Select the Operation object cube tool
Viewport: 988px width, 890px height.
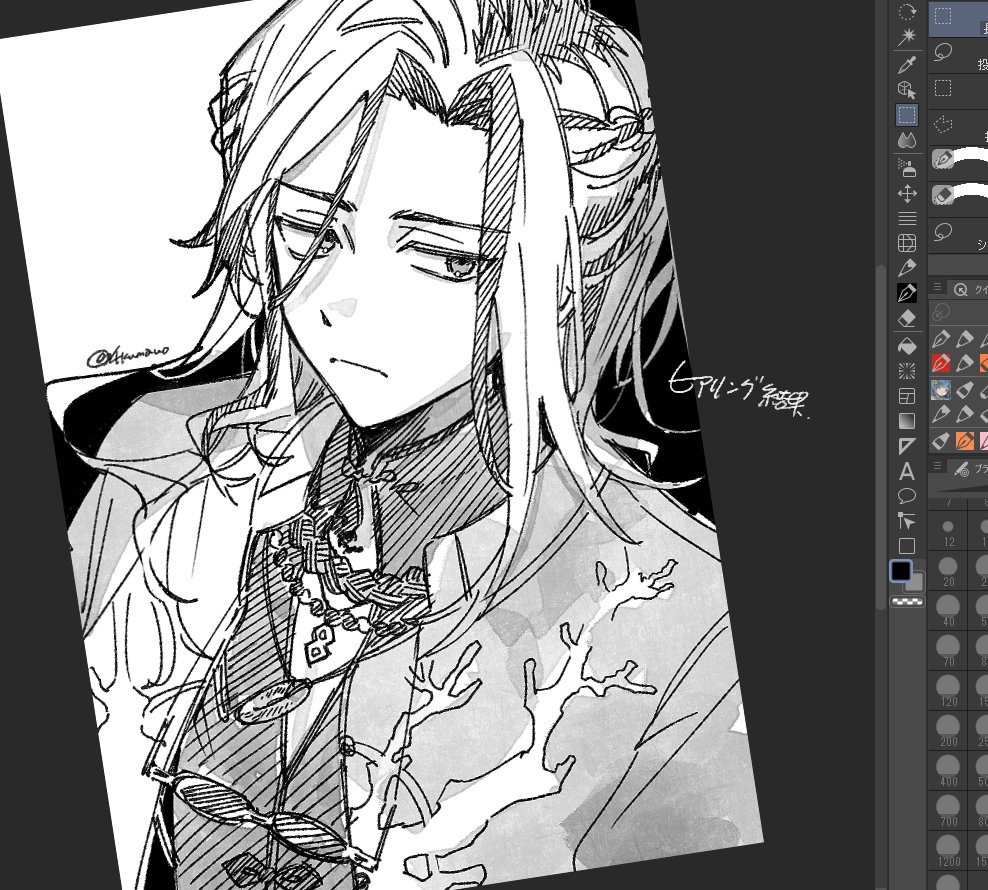907,90
